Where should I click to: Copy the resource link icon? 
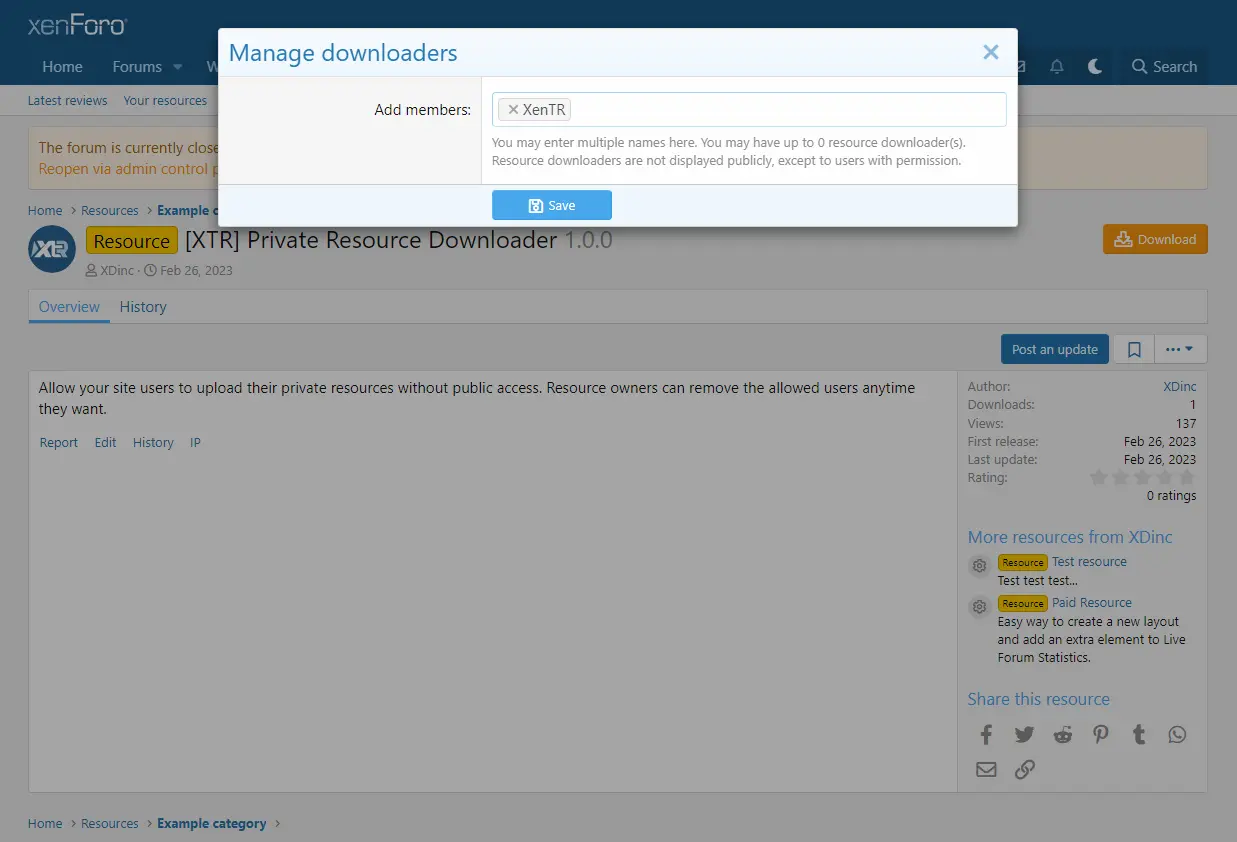tap(1024, 769)
